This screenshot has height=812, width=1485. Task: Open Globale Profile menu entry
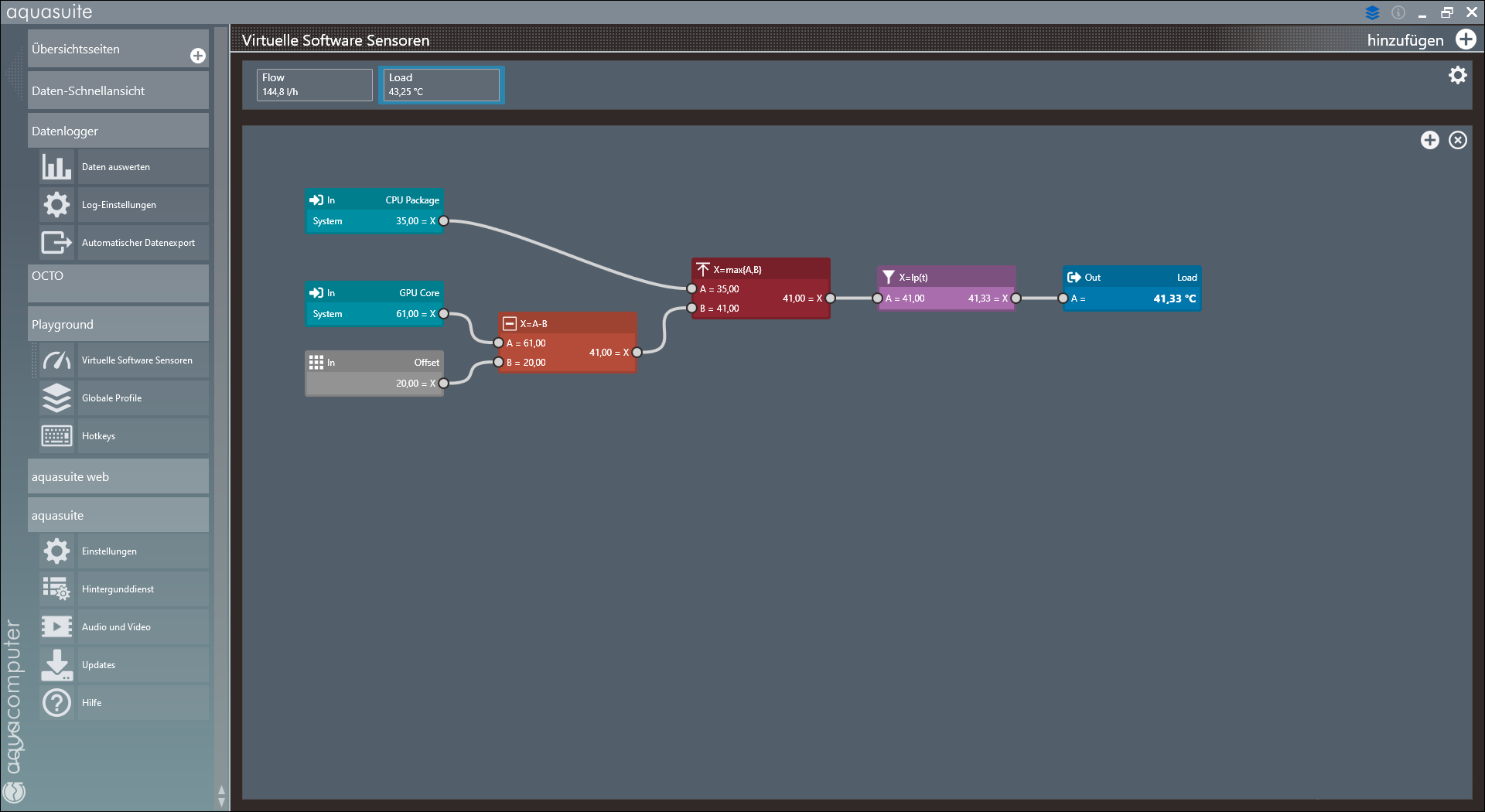(143, 398)
